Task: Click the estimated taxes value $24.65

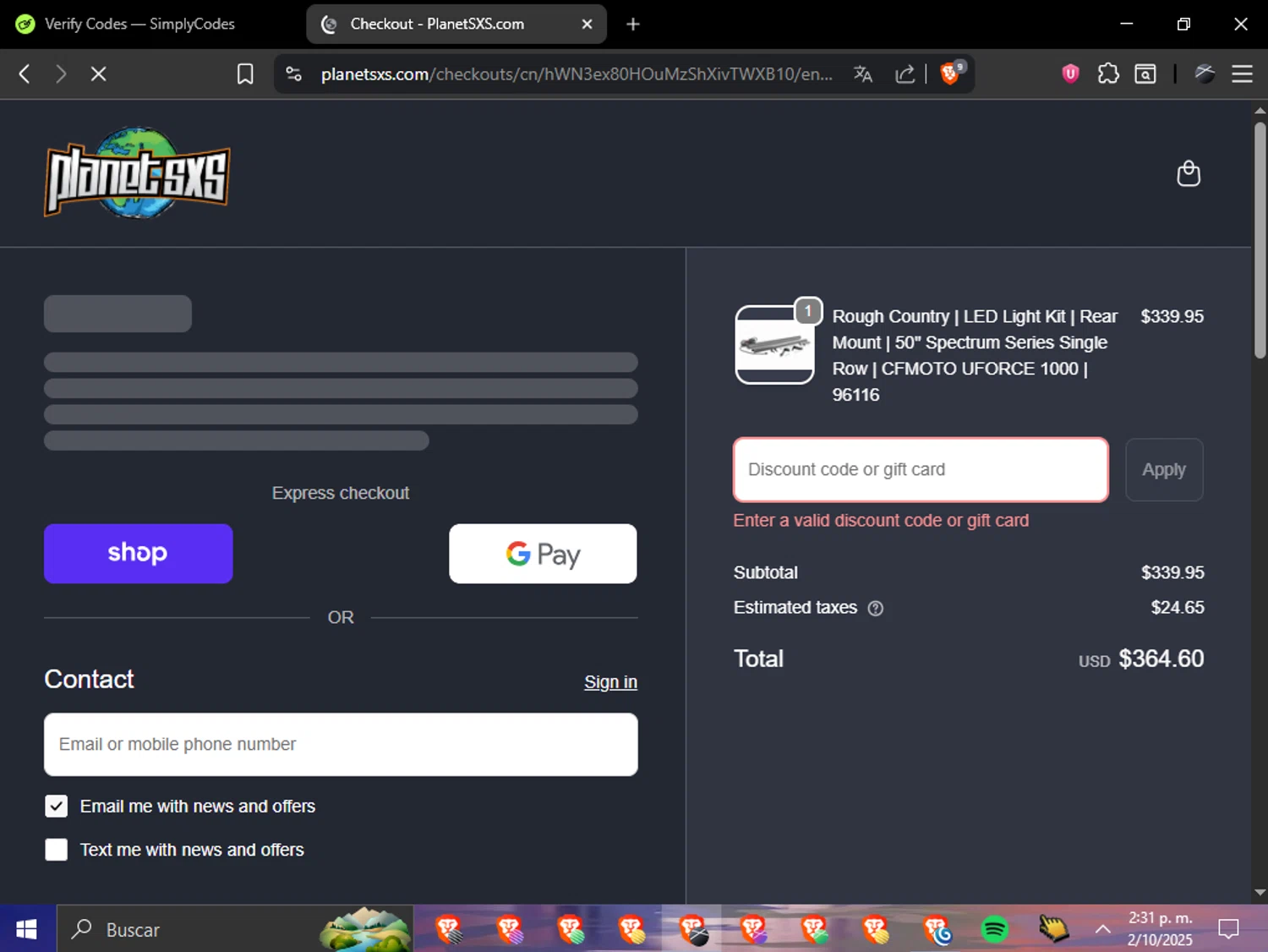Action: tap(1178, 607)
